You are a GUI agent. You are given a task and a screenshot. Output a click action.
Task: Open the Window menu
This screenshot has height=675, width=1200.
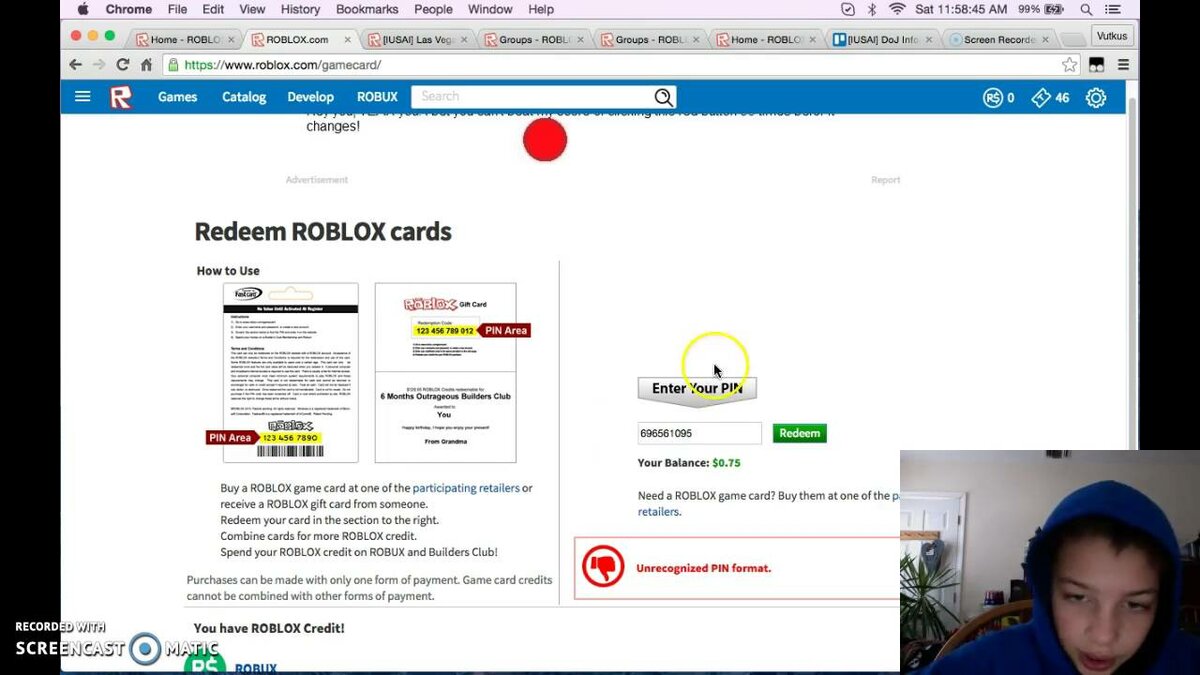pyautogui.click(x=490, y=9)
